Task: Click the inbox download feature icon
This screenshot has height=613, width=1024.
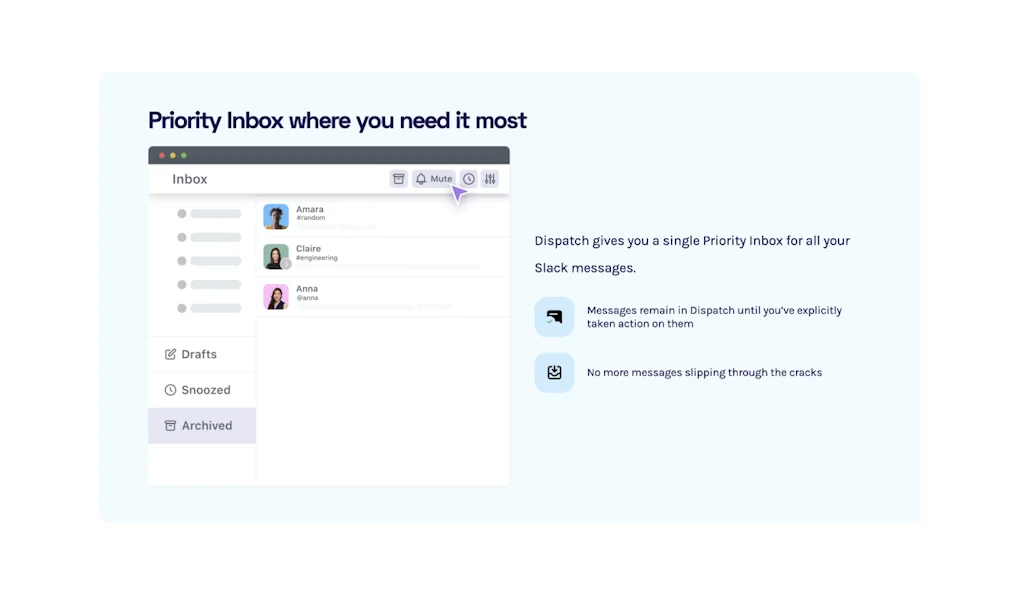Action: coord(554,372)
